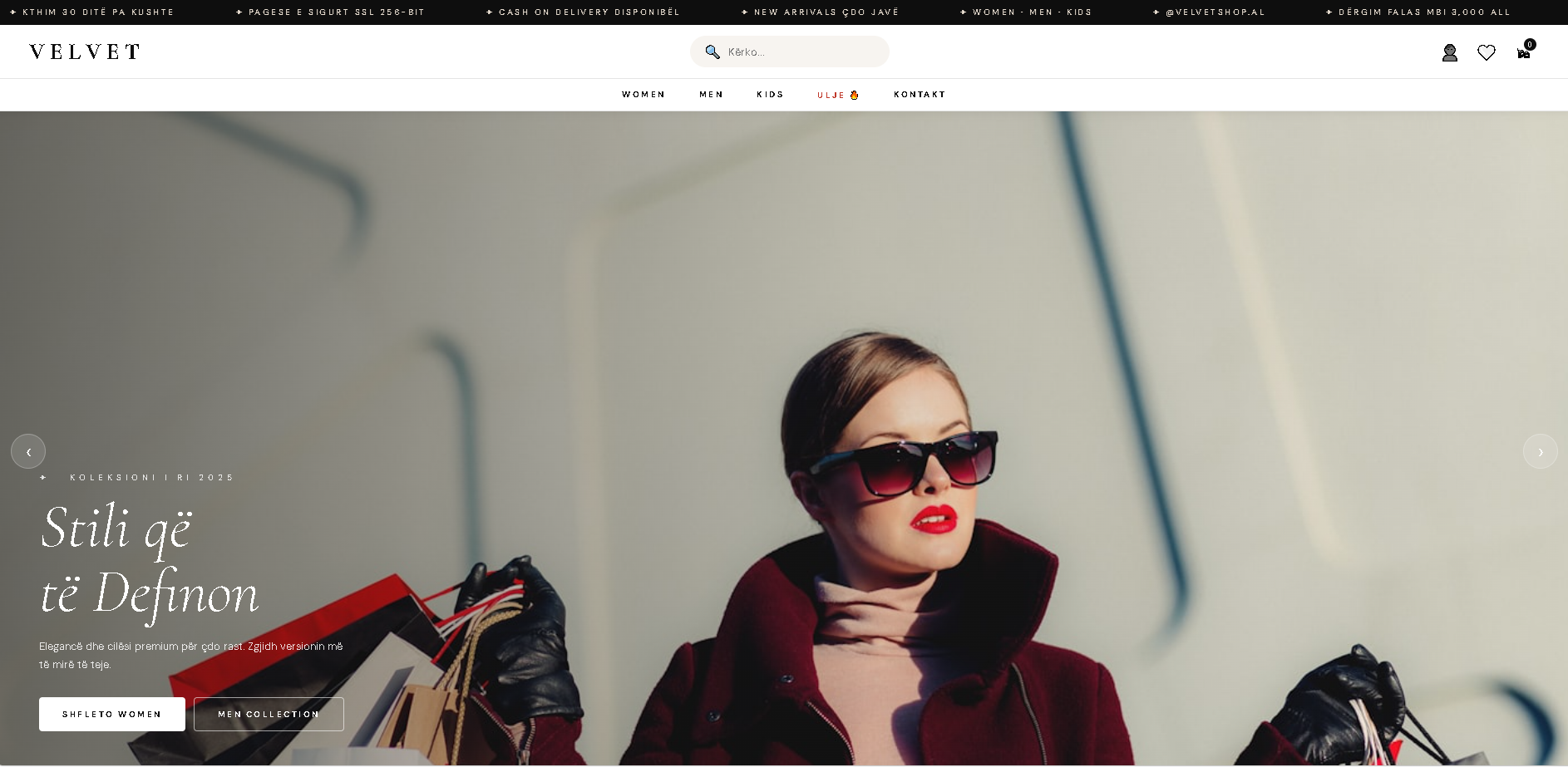Click the fire icon beside ULJE
Screen dimensions: 1568x767
(854, 95)
